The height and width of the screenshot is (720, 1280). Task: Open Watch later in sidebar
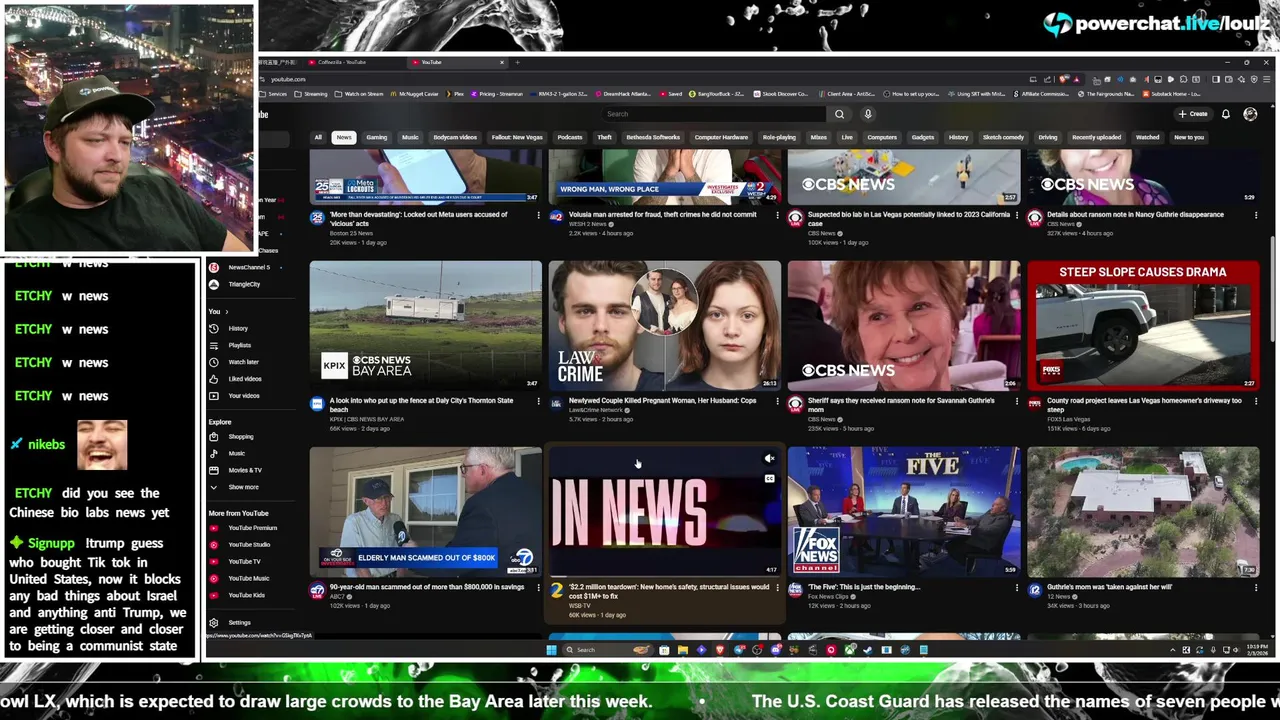(243, 362)
